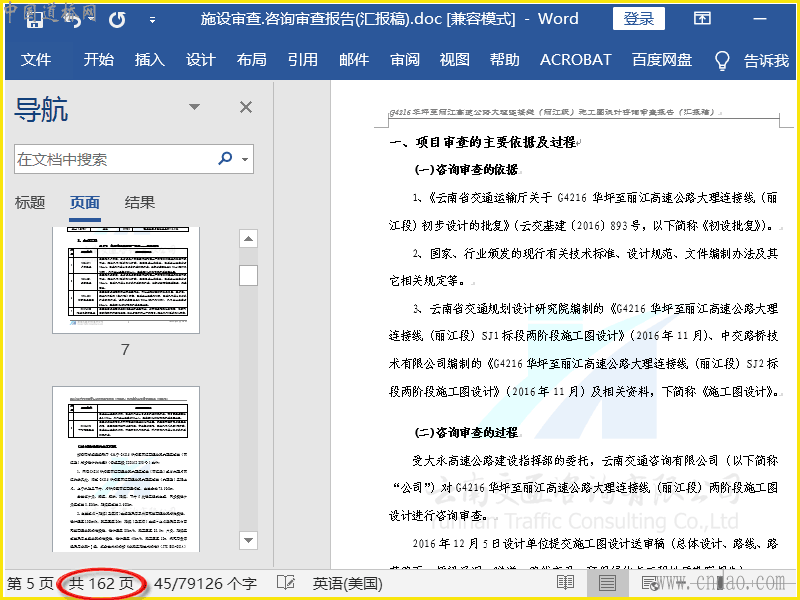Open the Customize Quick Access Toolbar dropdown

pyautogui.click(x=152, y=20)
